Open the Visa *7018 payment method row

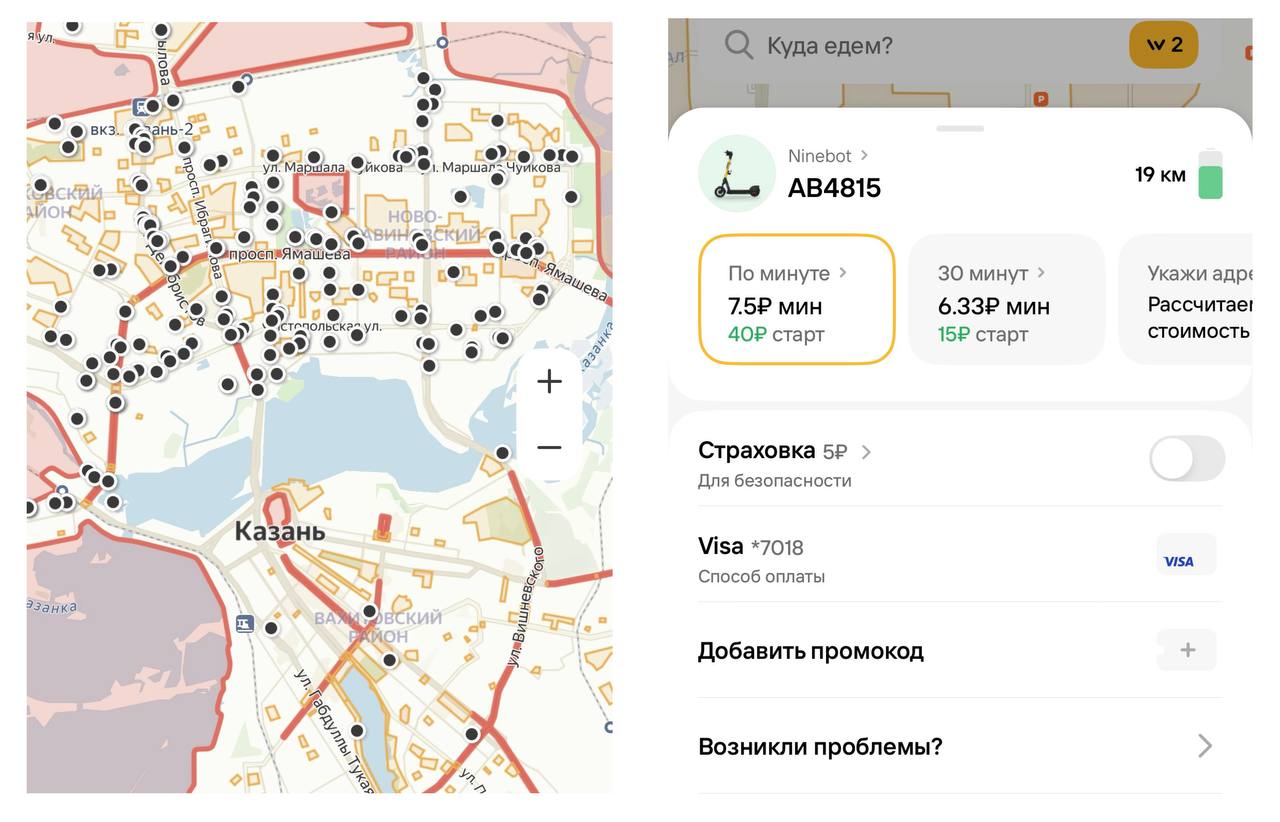pyautogui.click(x=900, y=559)
